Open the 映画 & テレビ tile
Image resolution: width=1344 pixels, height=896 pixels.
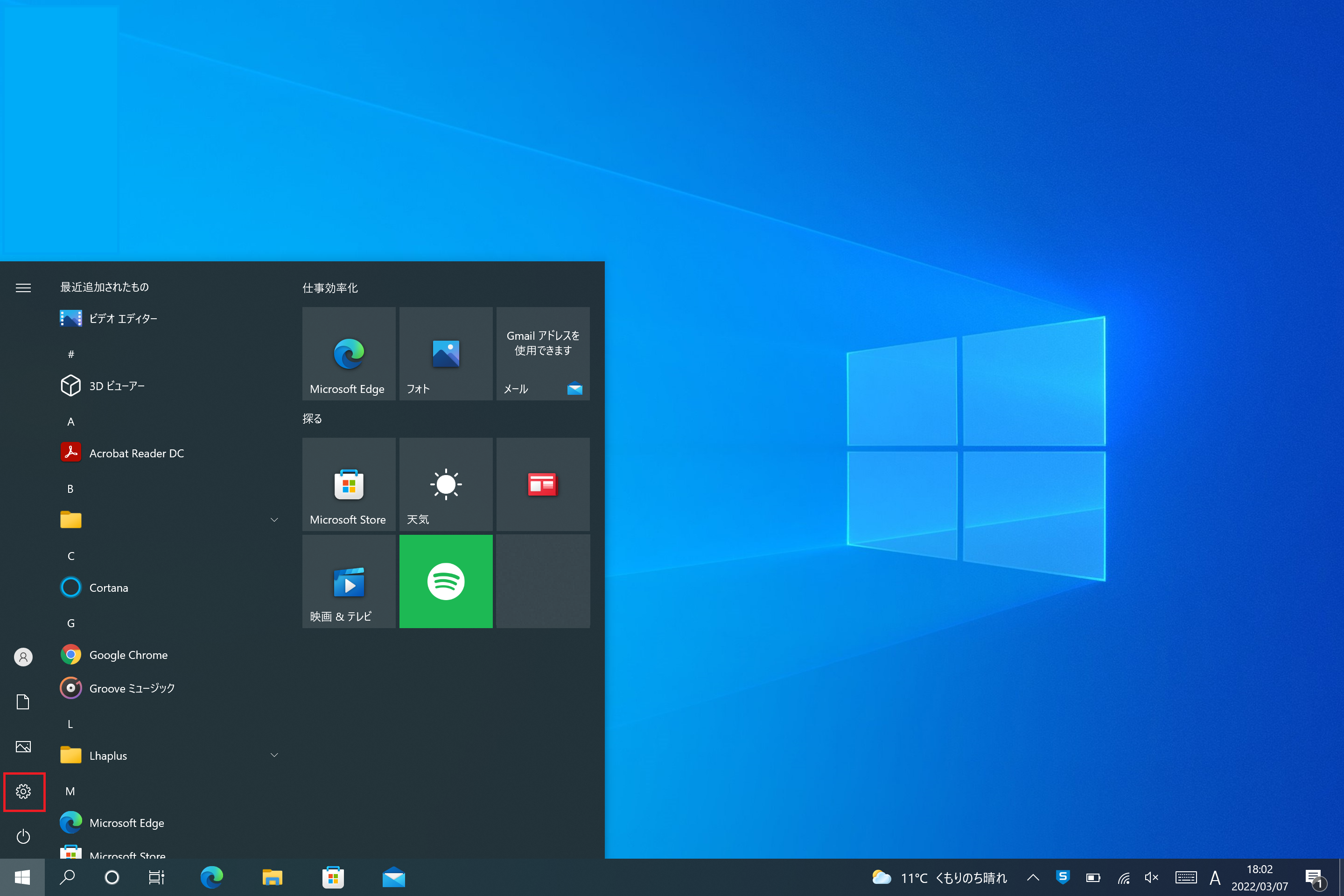click(349, 581)
